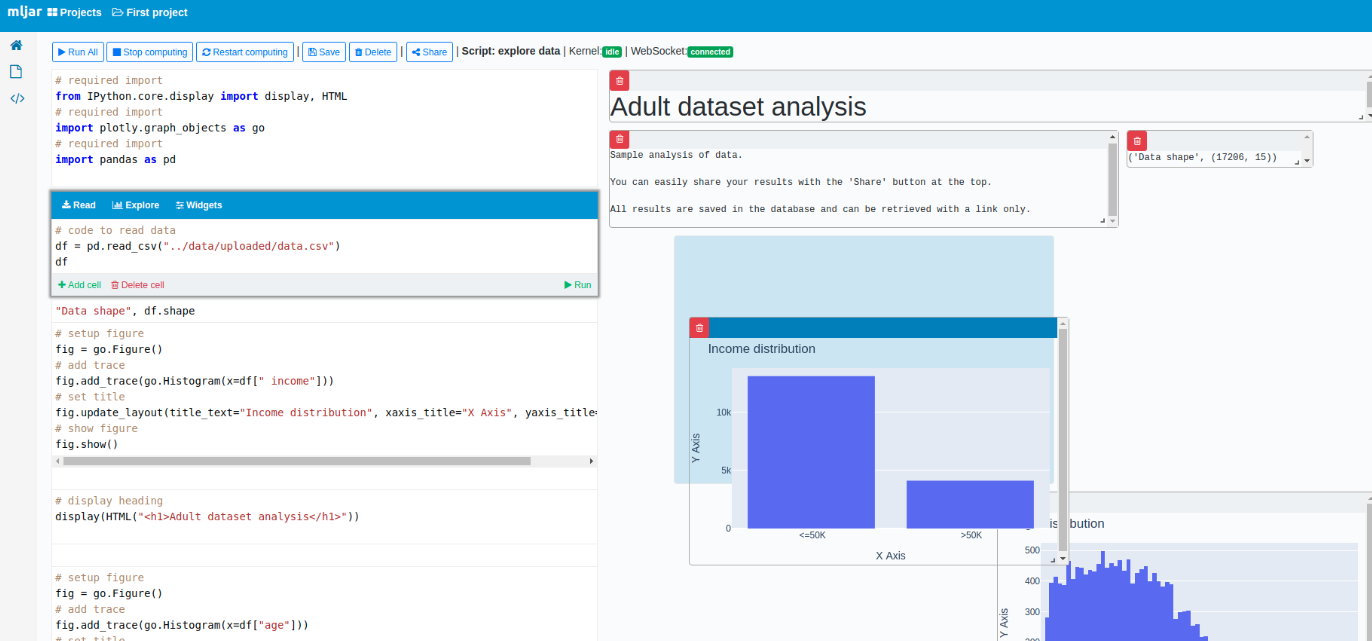Run the active cell
The width and height of the screenshot is (1372, 641).
tap(578, 285)
